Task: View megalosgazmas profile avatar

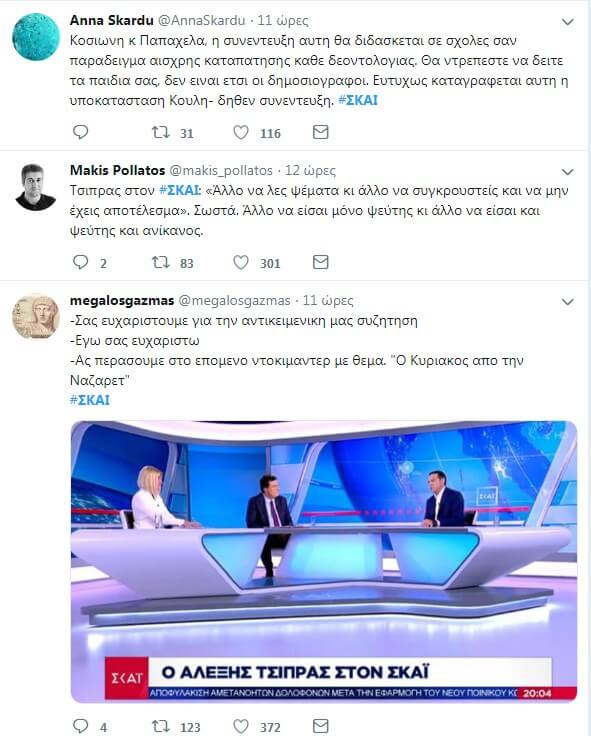Action: (36, 317)
